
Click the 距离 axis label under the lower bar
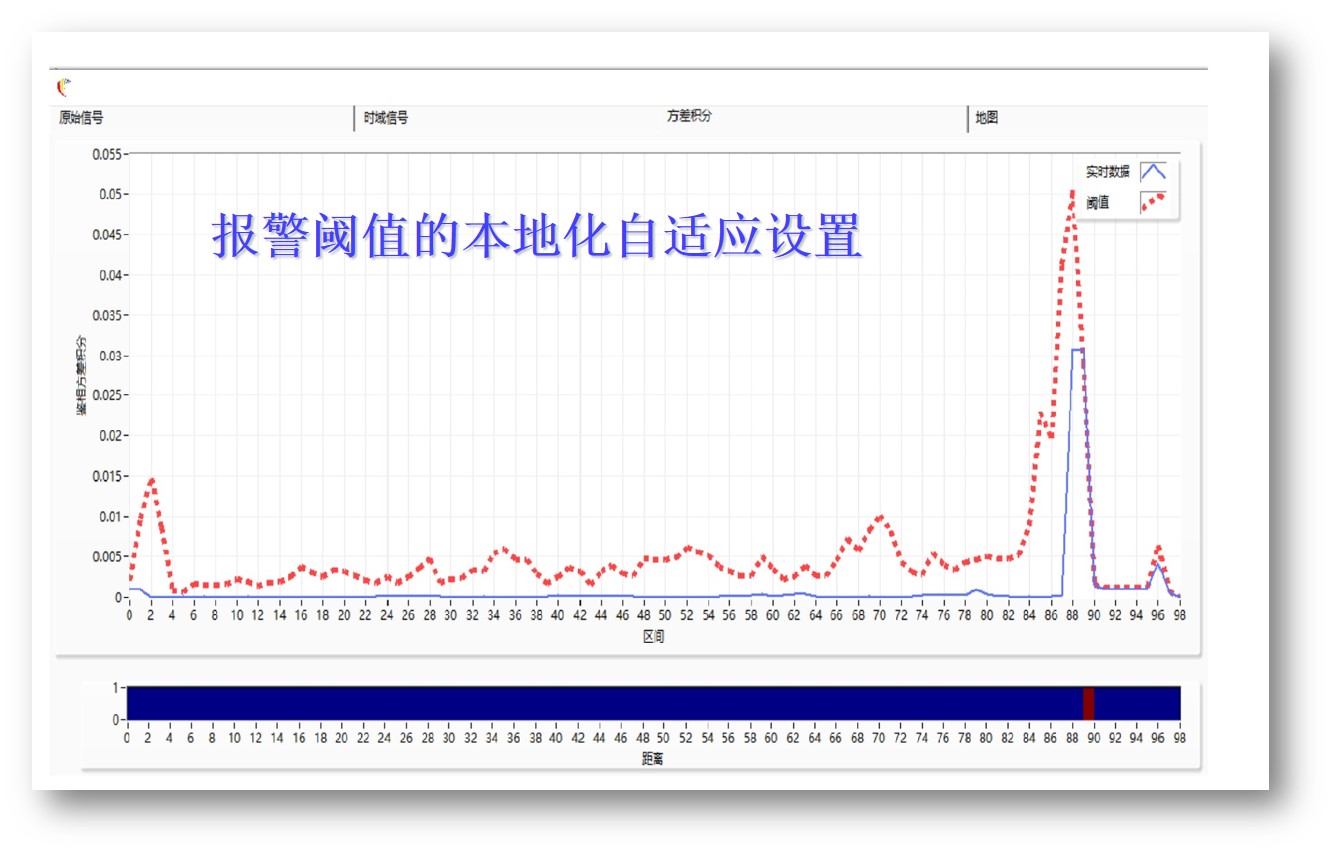tap(653, 759)
